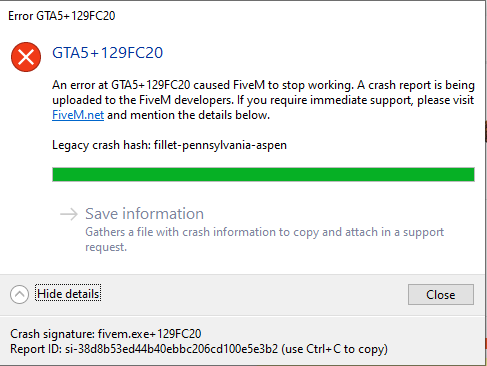Select the fillet-pennsylvania-aspen hash value
This screenshot has width=487, height=366.
point(220,145)
